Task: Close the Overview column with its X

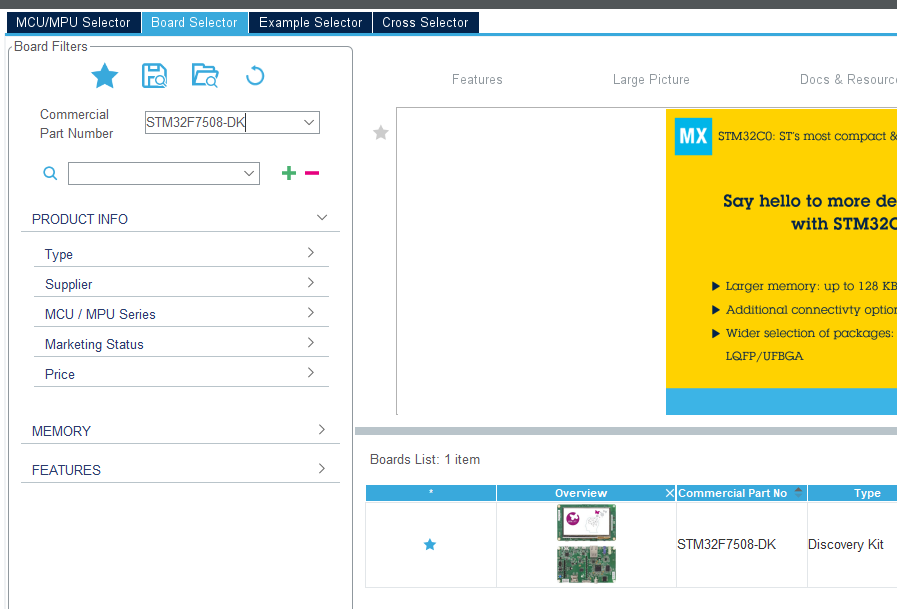Action: [x=669, y=493]
